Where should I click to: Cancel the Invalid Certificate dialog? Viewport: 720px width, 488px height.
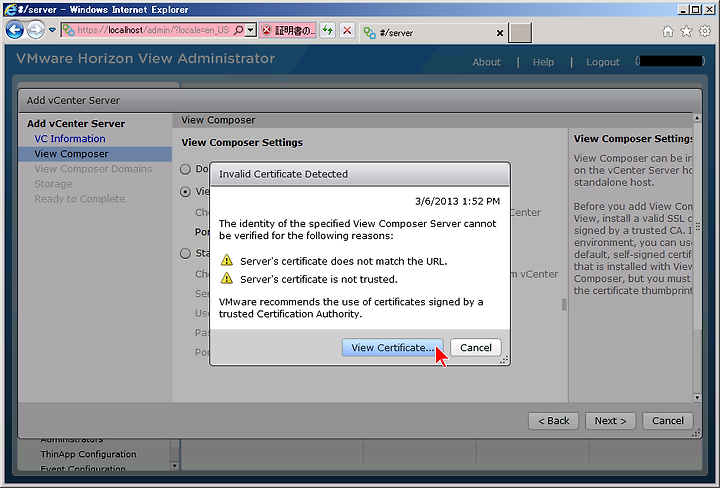[476, 348]
